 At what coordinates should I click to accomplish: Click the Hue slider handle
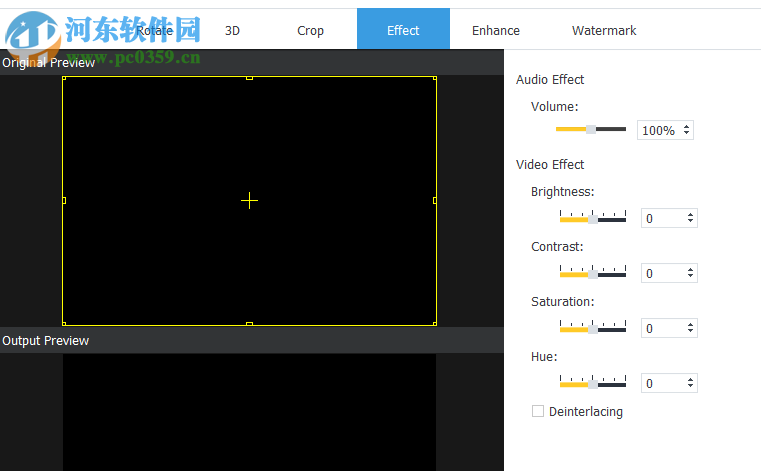coord(593,384)
